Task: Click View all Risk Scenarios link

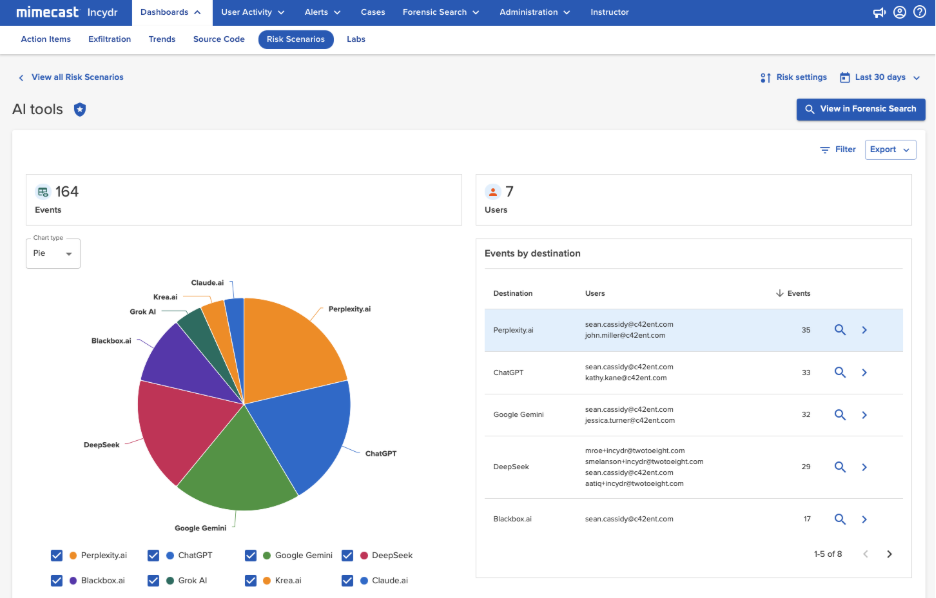Action: 77,77
